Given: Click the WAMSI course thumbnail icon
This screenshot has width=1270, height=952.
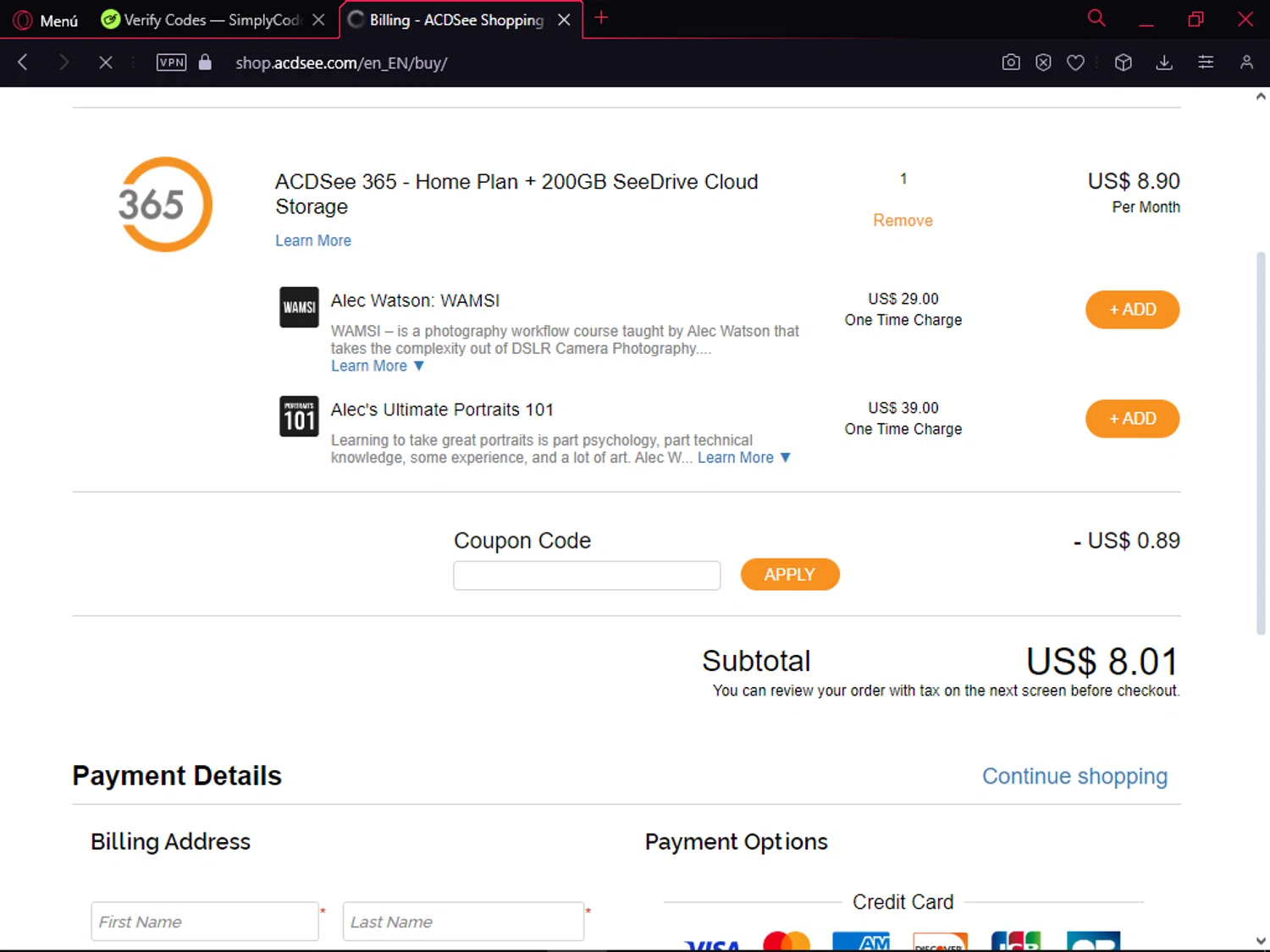Looking at the screenshot, I should 299,307.
